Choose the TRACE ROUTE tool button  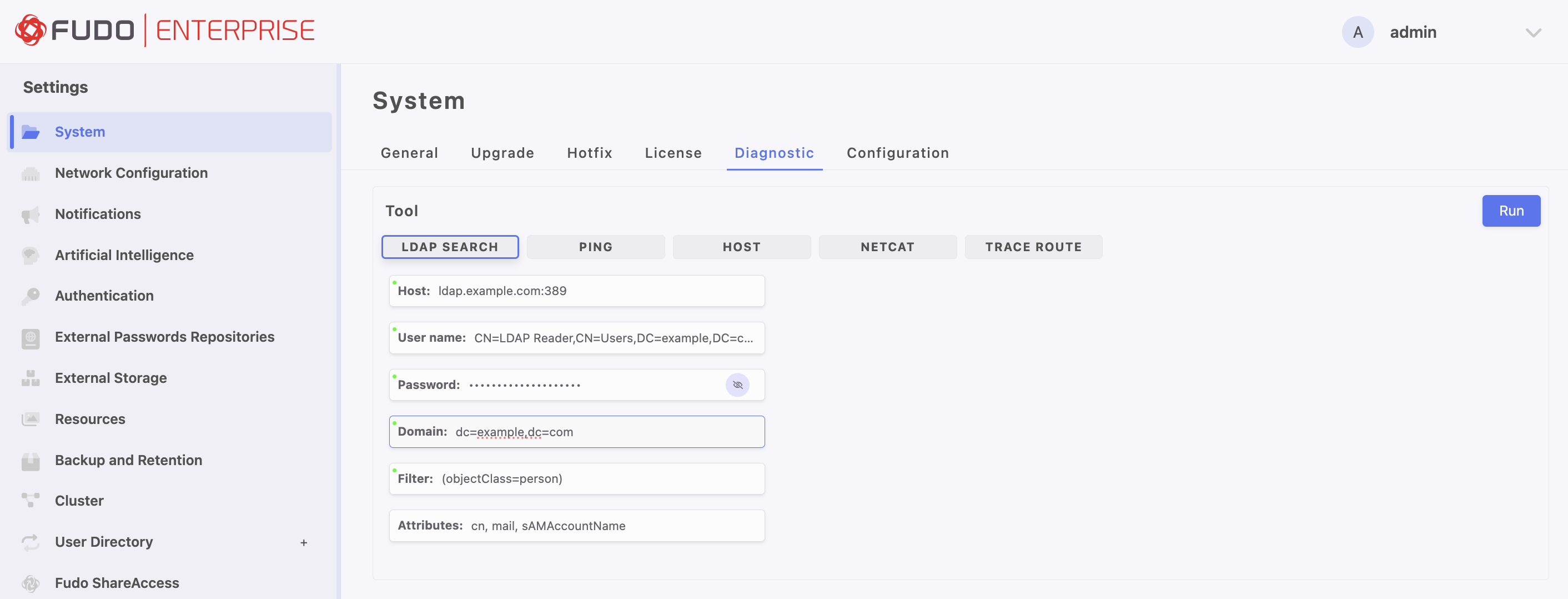click(1033, 247)
